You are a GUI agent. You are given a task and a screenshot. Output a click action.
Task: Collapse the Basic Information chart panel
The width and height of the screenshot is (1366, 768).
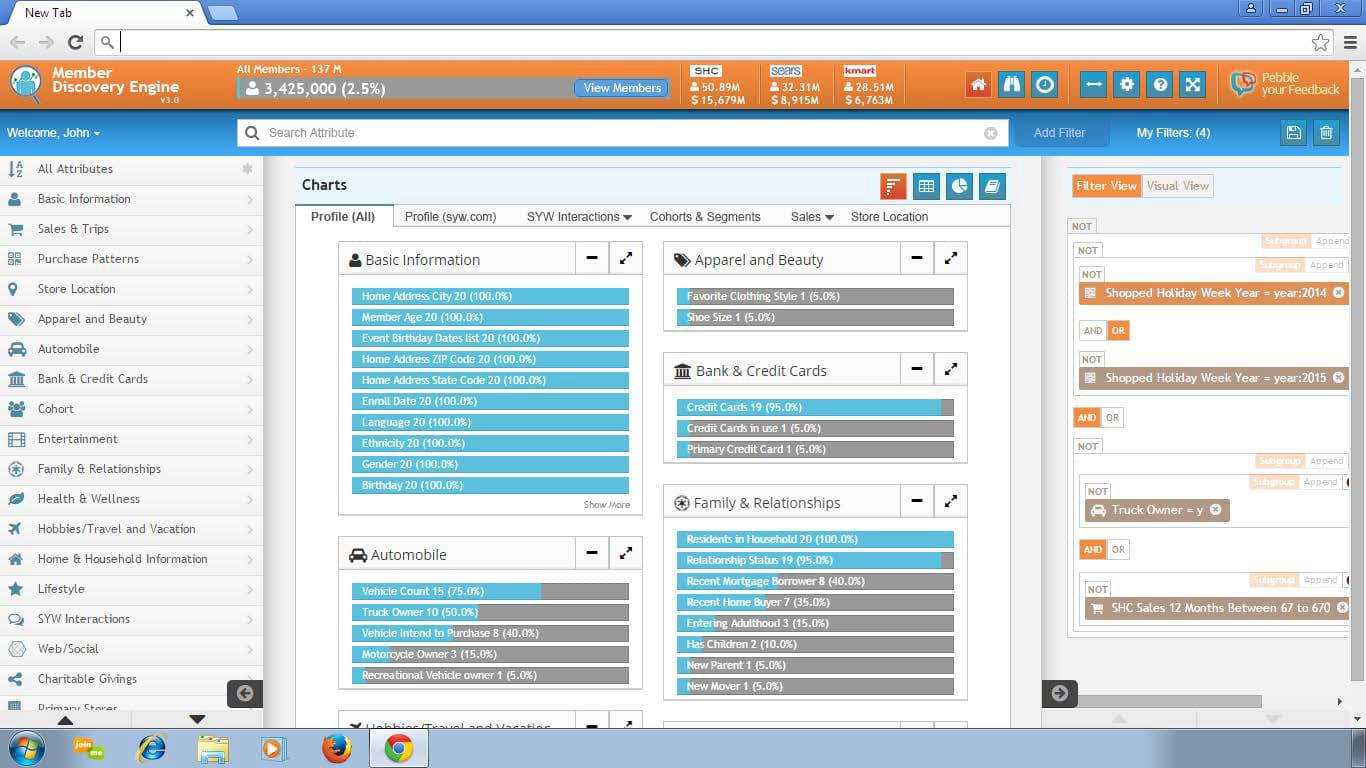pos(592,258)
